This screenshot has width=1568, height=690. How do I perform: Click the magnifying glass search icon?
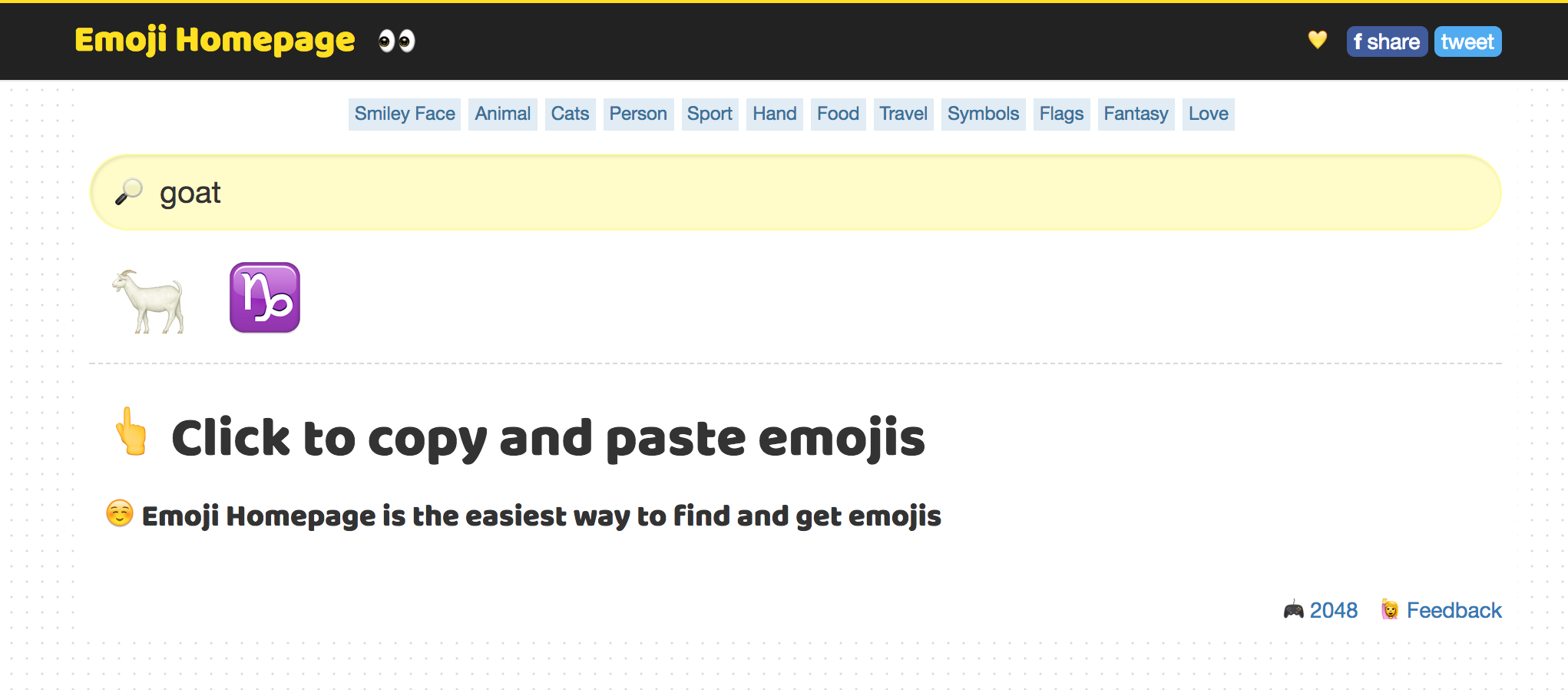pos(129,192)
